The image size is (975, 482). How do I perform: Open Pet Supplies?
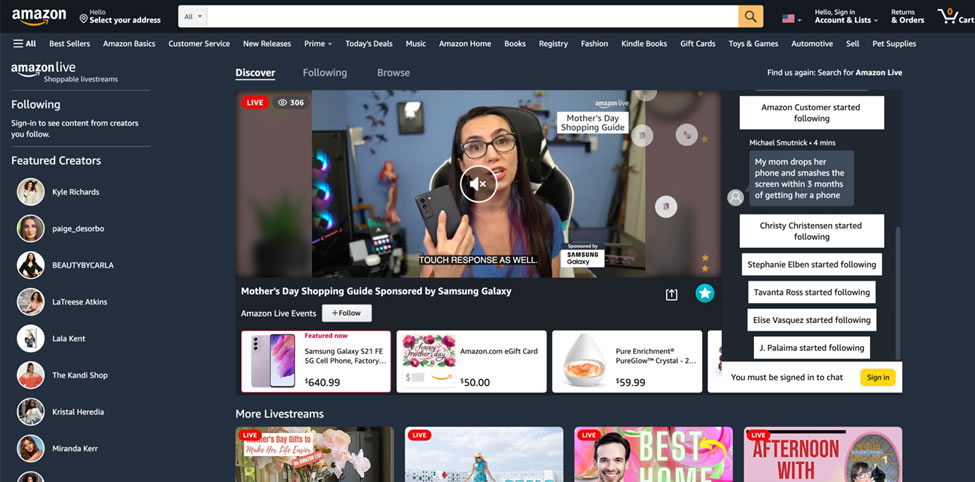(x=894, y=44)
